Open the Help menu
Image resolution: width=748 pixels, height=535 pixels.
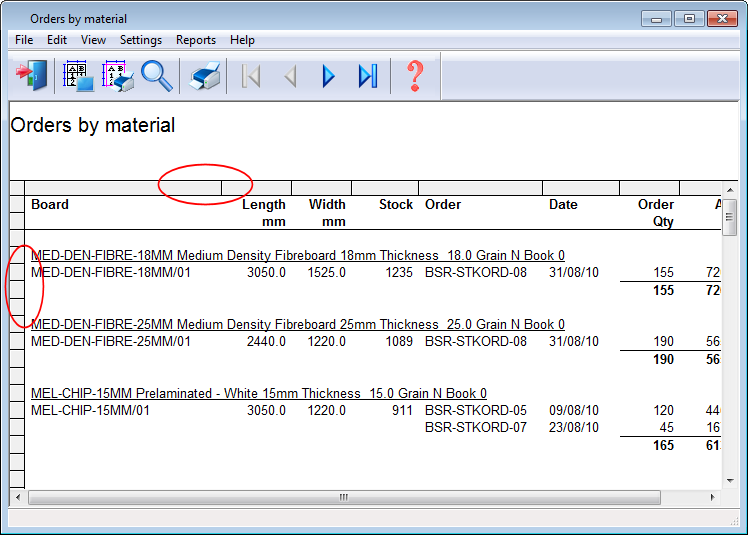242,40
